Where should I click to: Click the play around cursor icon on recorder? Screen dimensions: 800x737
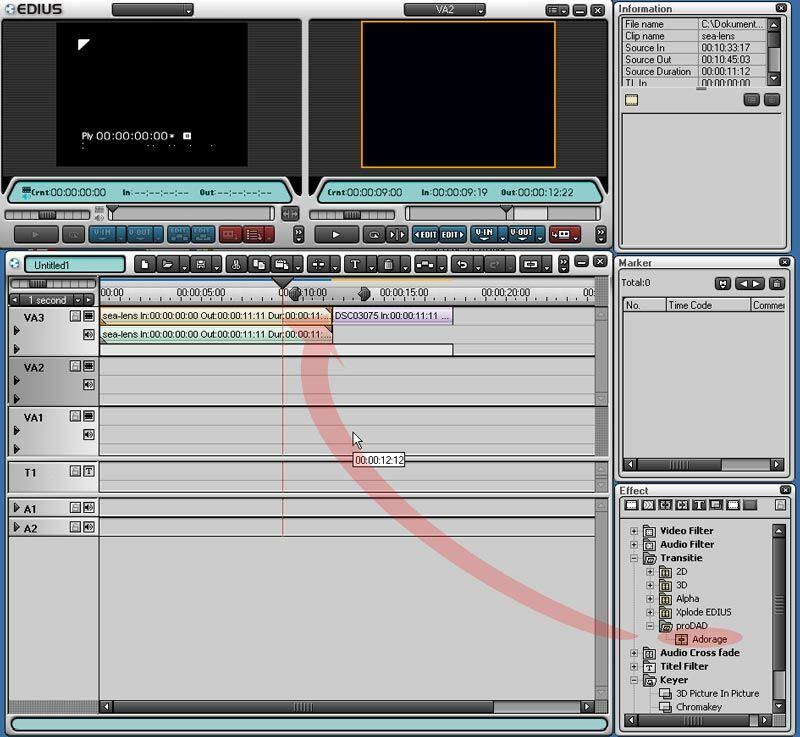tap(396, 235)
